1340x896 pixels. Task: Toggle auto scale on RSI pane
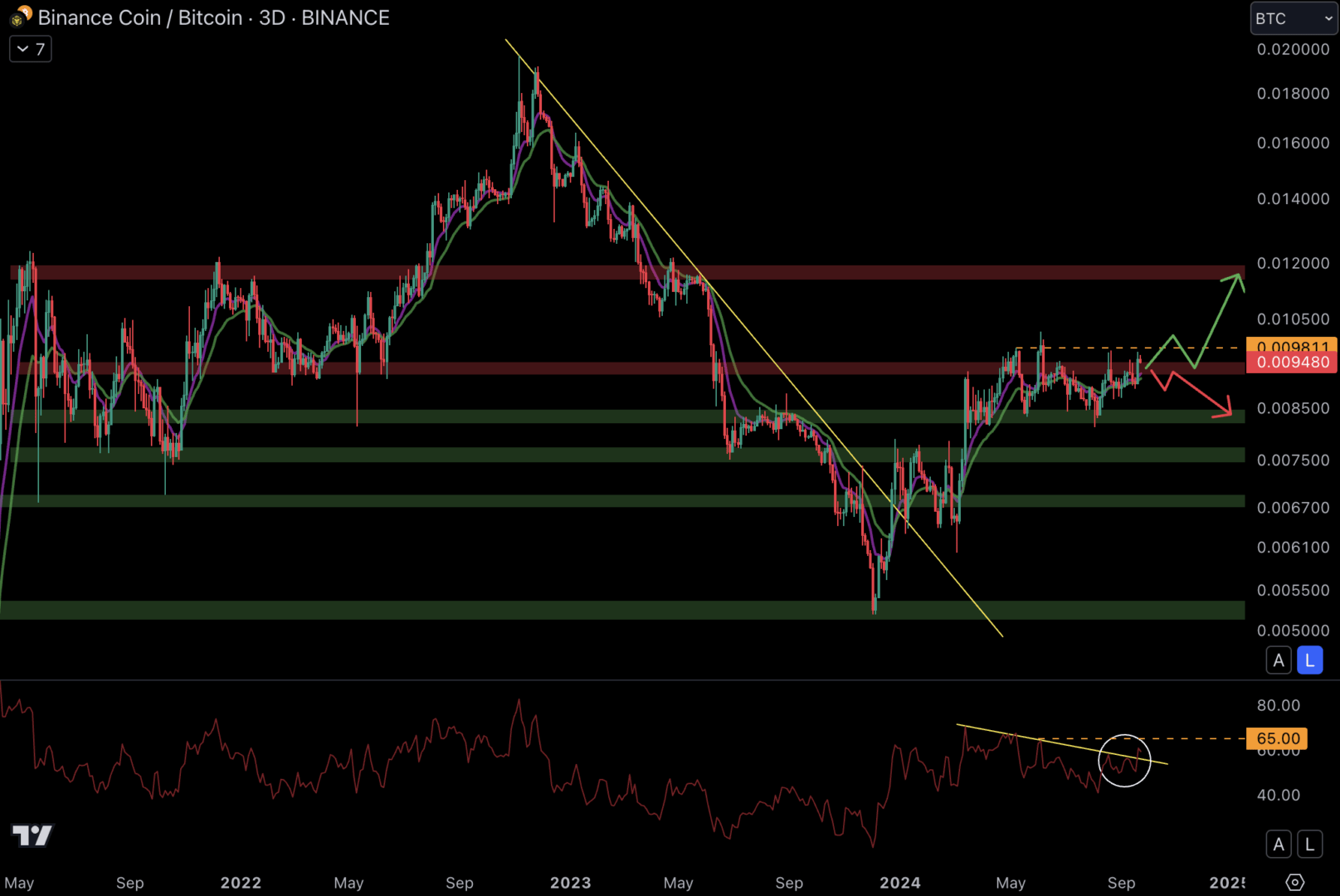1279,845
